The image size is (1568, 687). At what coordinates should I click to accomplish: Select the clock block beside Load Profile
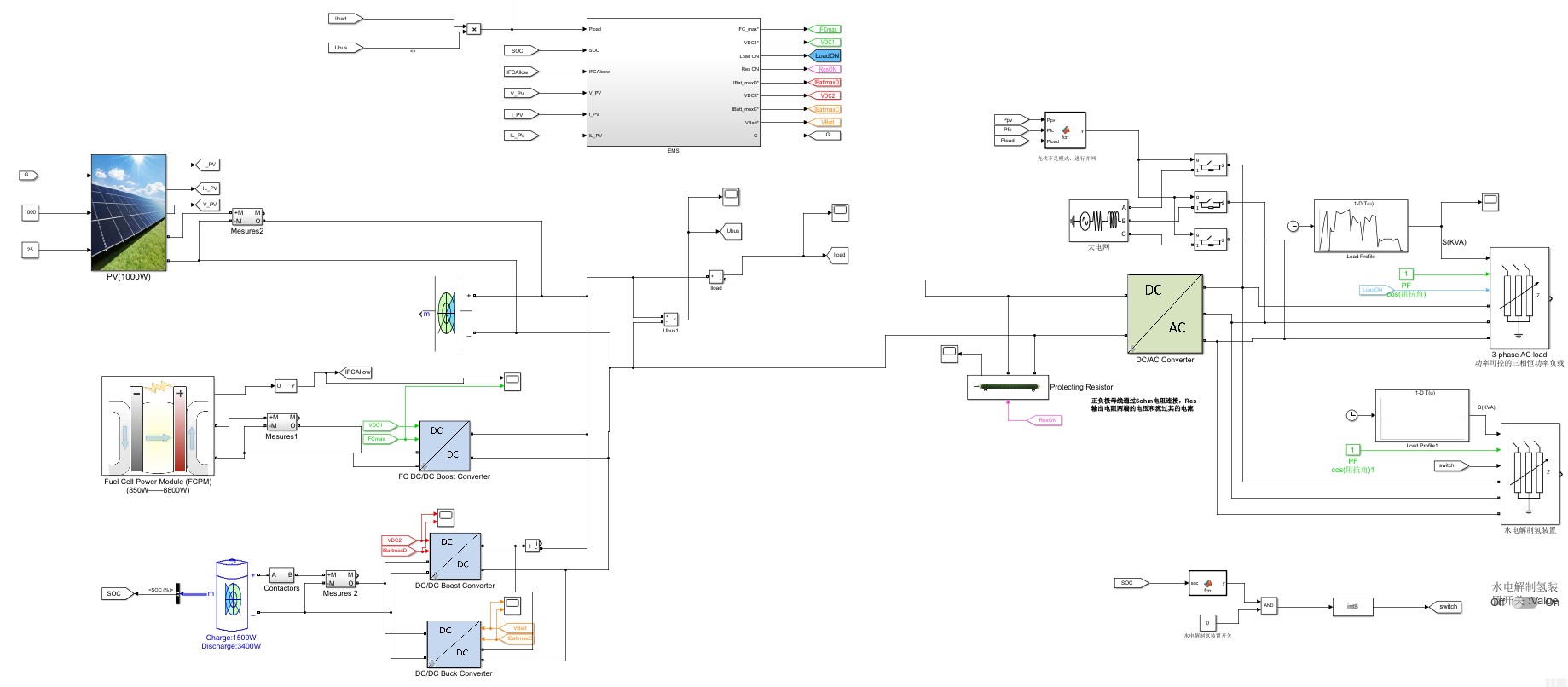[x=1293, y=226]
